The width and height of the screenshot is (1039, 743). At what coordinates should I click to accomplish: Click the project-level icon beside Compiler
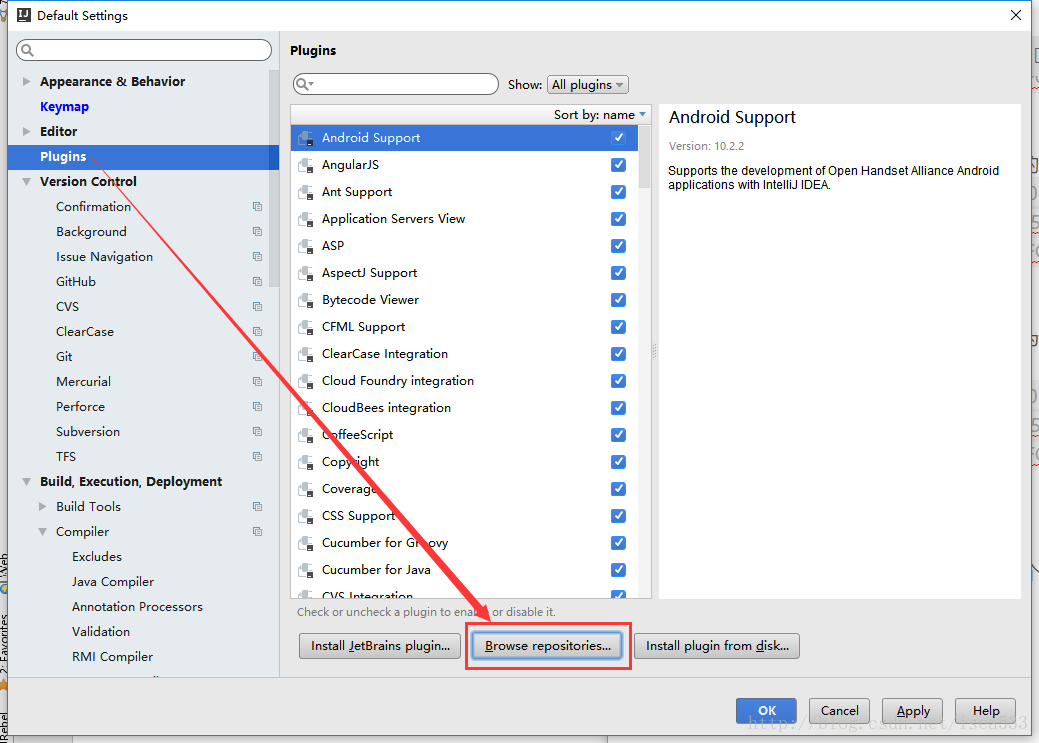[x=257, y=532]
